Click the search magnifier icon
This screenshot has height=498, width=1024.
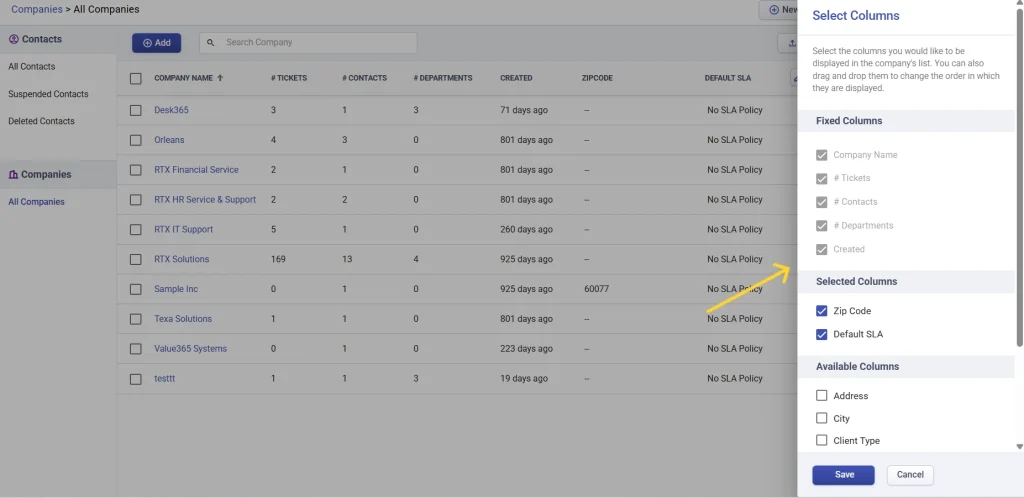coord(211,43)
